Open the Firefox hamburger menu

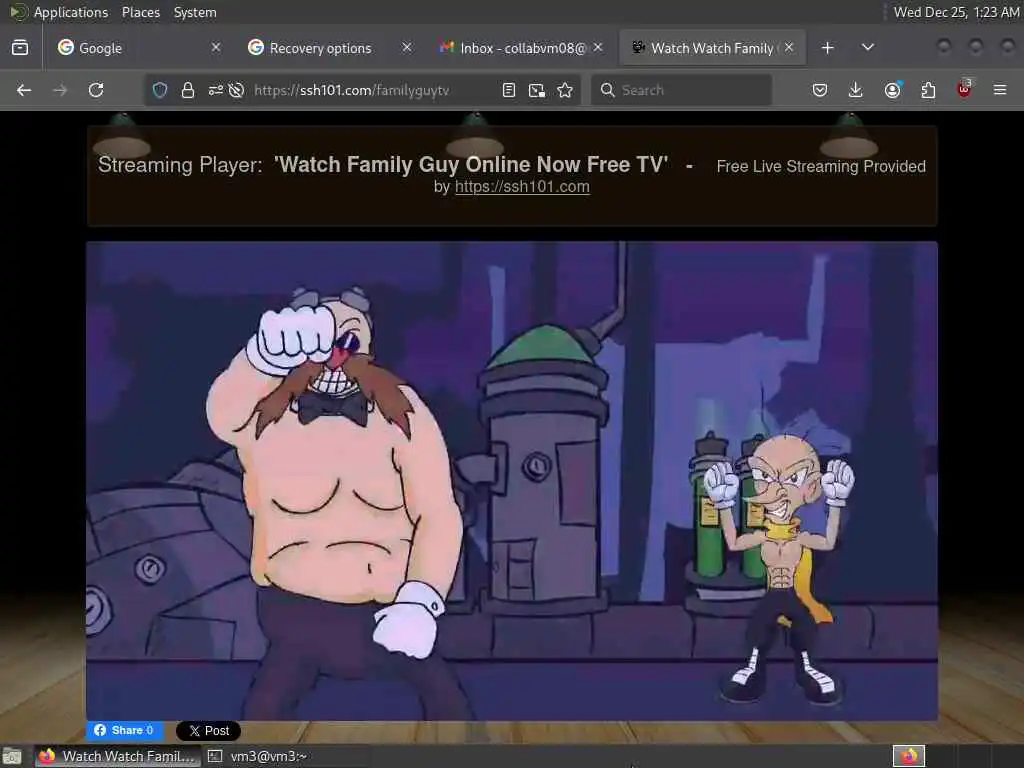1000,90
